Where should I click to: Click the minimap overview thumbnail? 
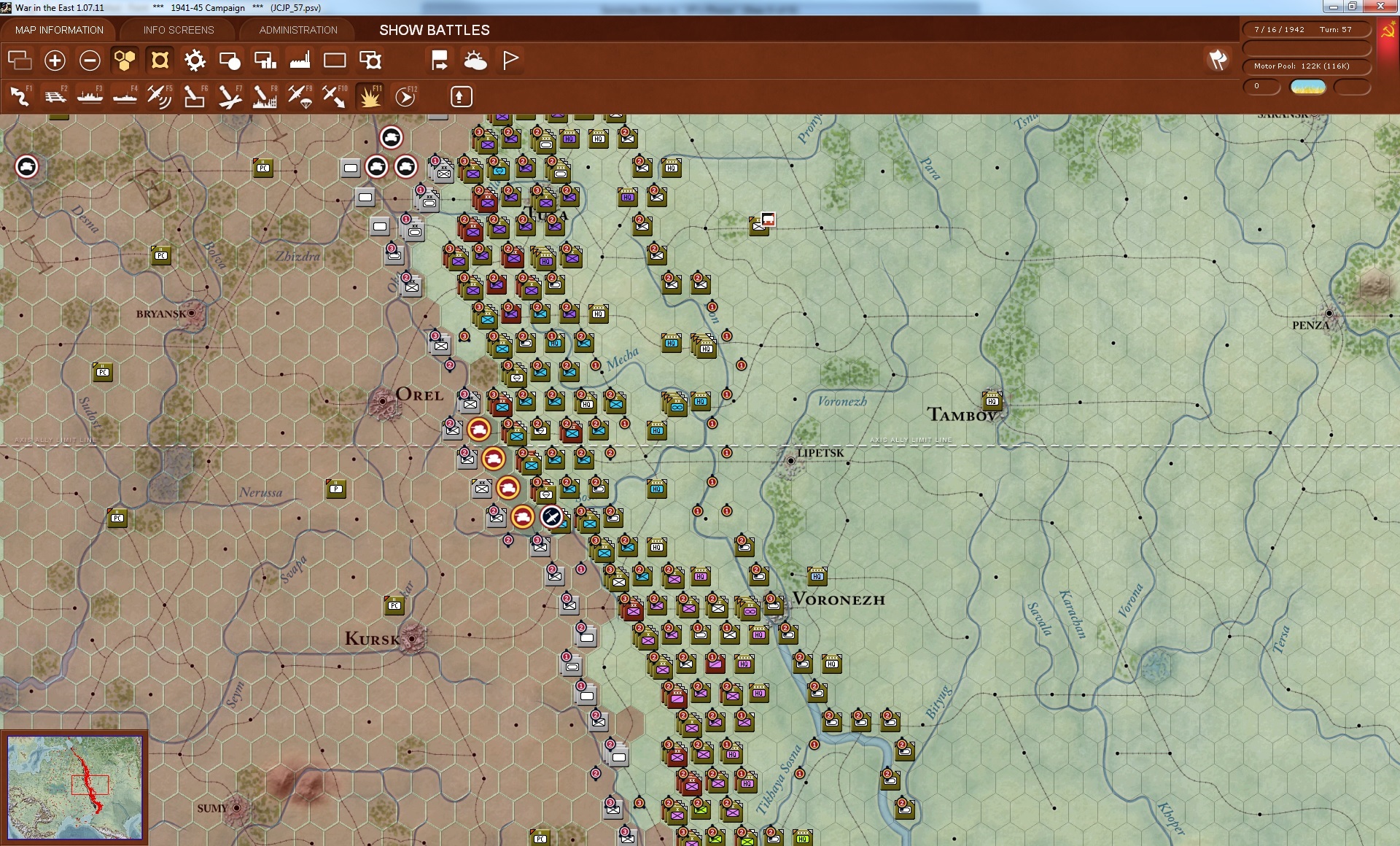74,787
